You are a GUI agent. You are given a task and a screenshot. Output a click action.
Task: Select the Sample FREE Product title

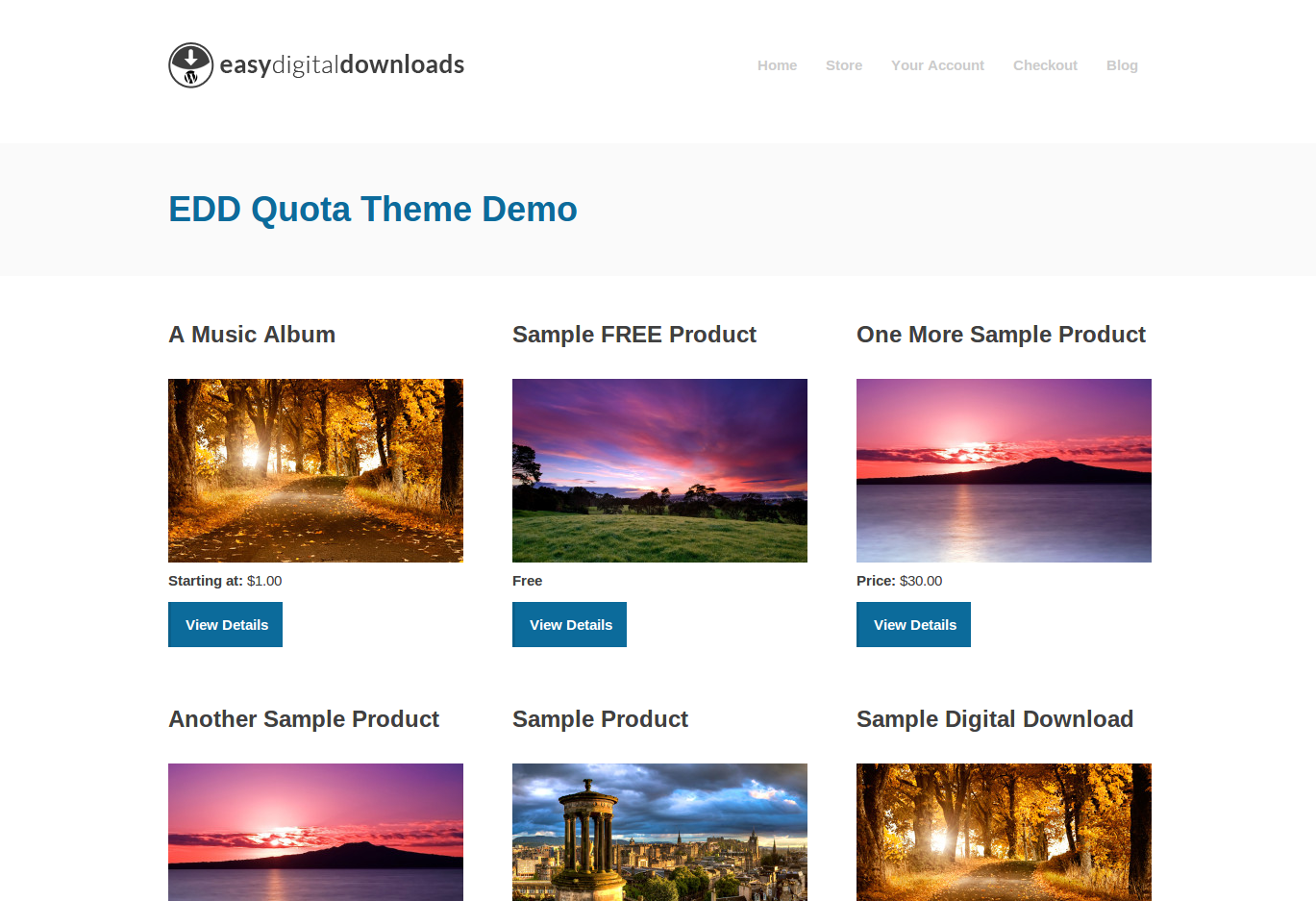click(633, 335)
